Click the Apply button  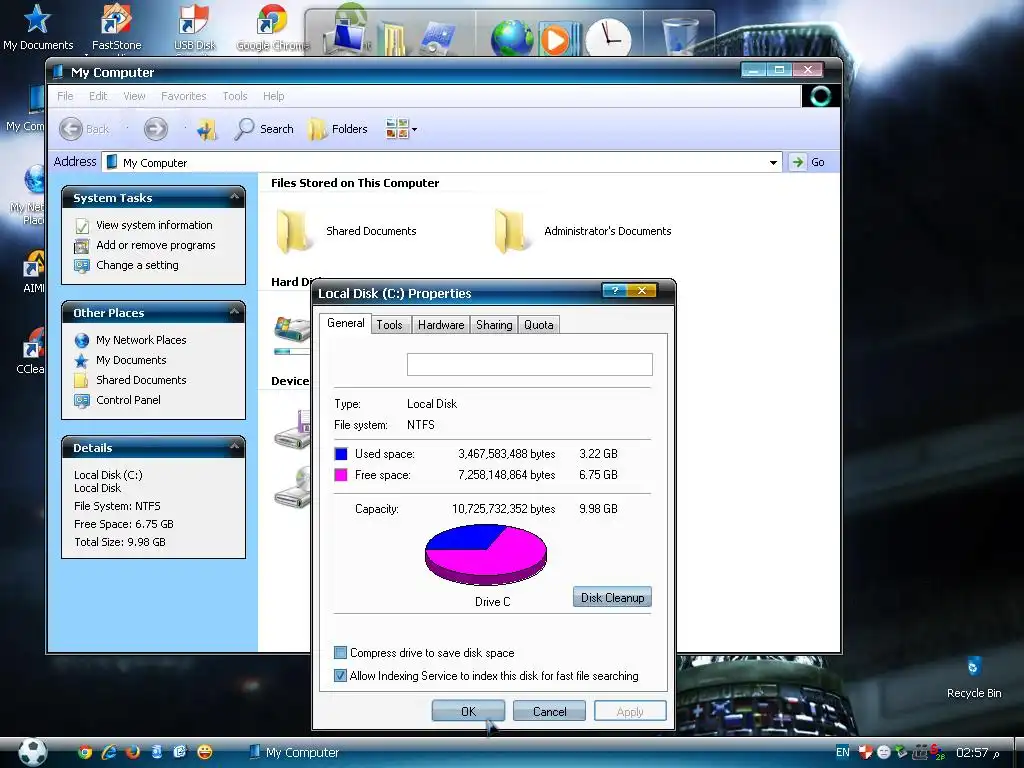630,711
